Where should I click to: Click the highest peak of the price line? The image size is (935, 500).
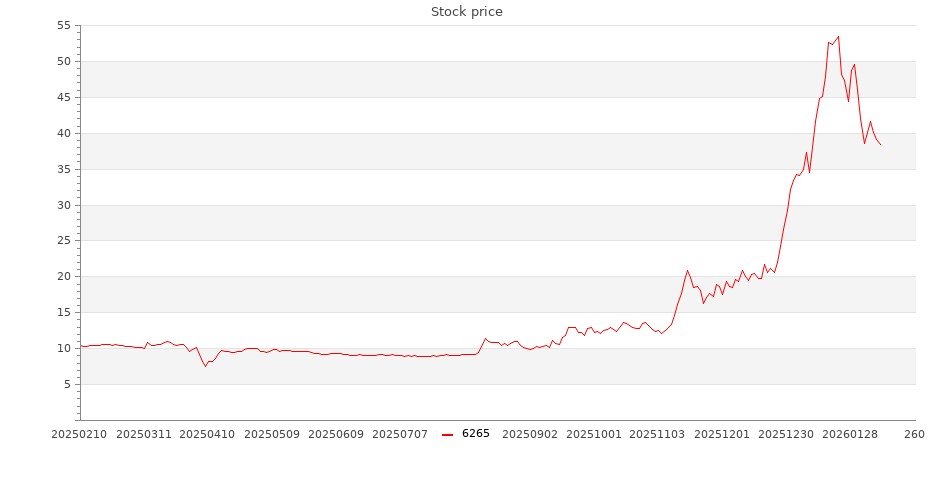click(838, 37)
